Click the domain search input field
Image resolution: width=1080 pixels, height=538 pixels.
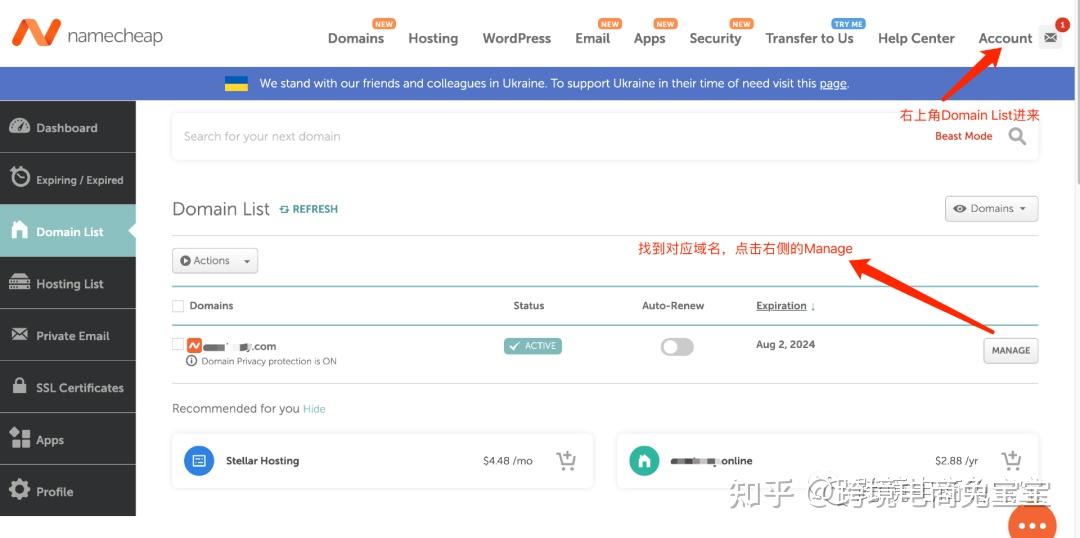tap(540, 137)
